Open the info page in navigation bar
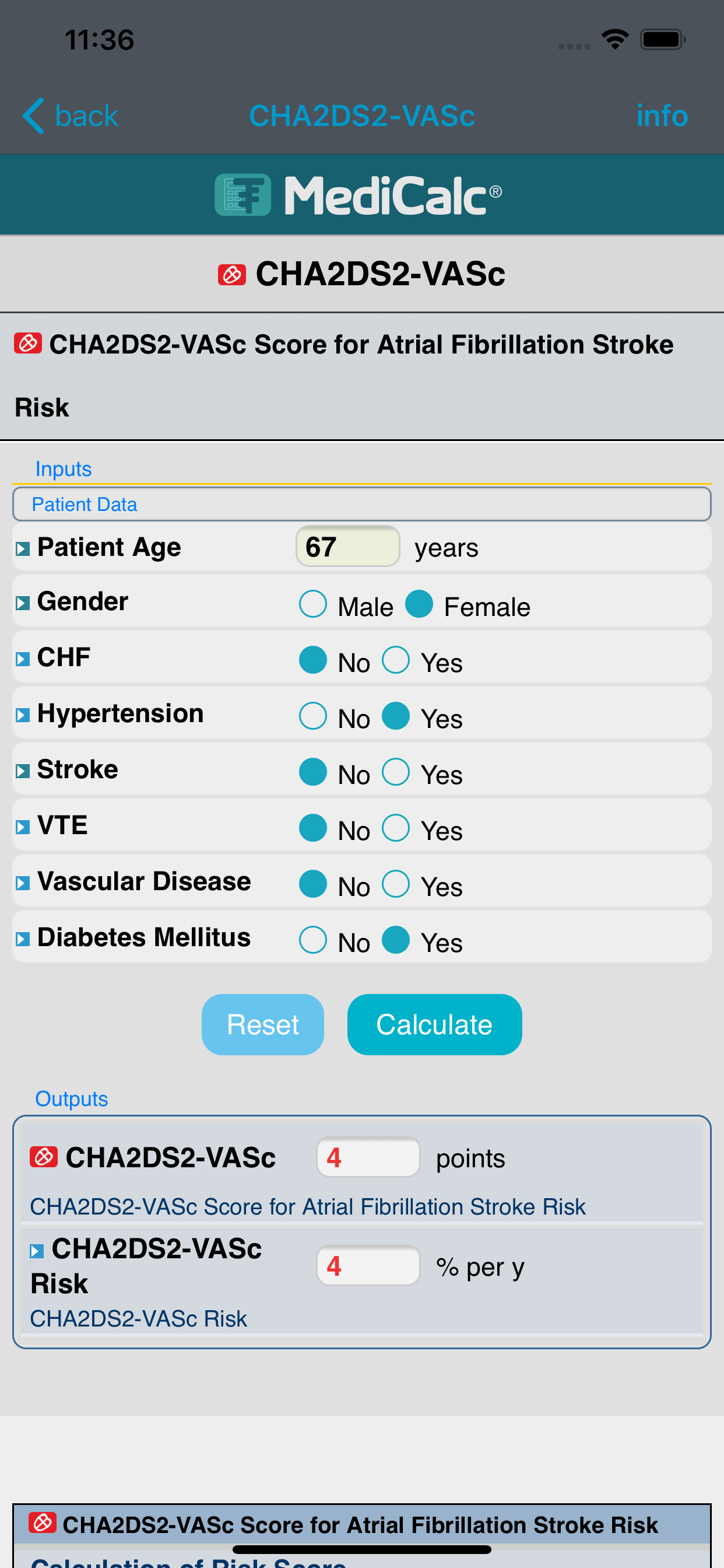Screen dimensions: 724x1568 click(661, 116)
